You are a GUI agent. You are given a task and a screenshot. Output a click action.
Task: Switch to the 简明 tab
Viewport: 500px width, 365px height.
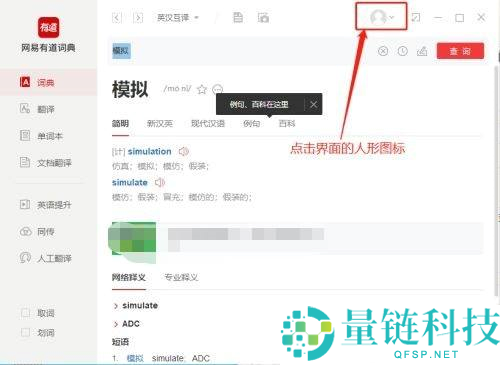pos(120,124)
